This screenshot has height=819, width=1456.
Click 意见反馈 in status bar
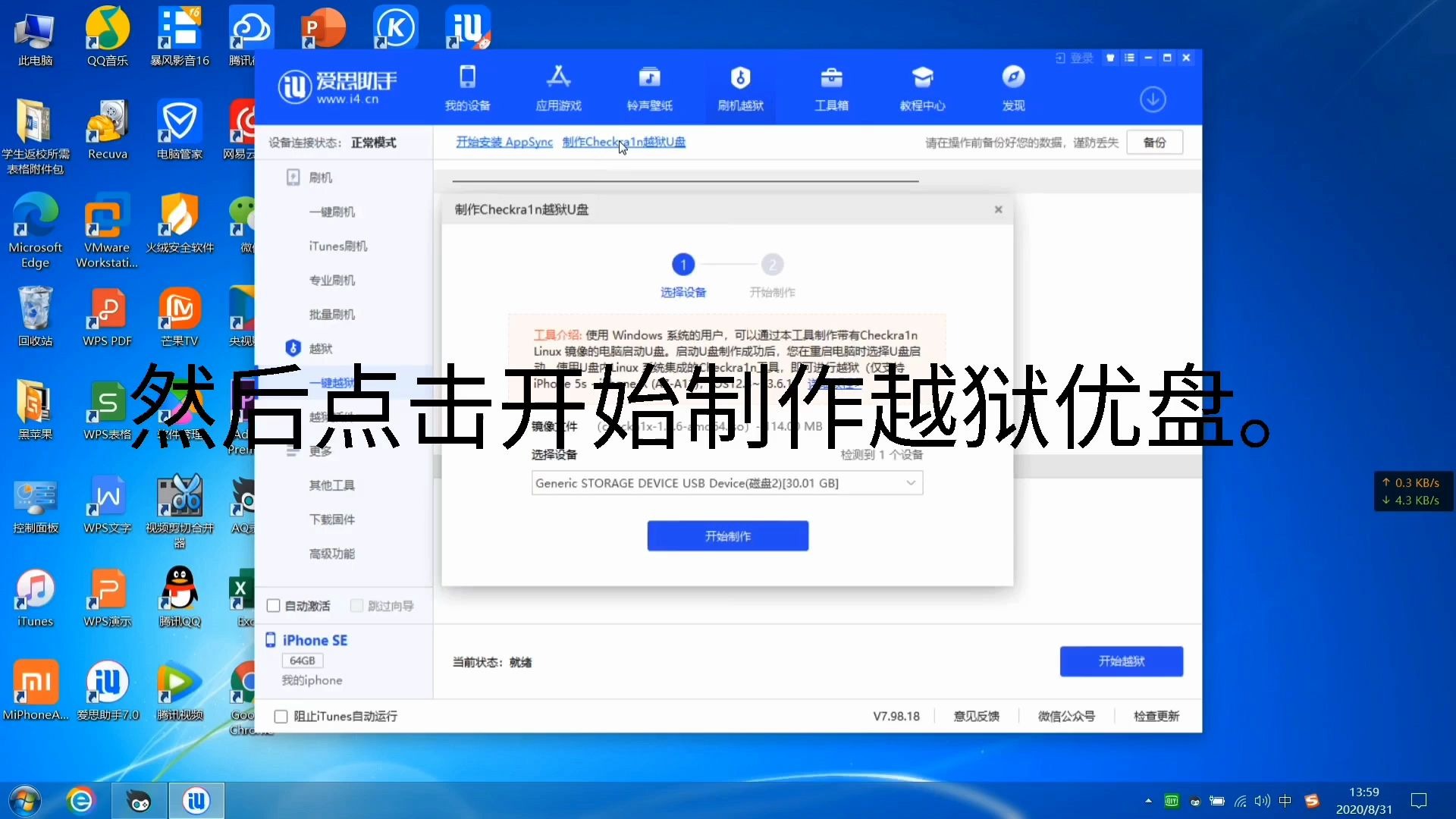(976, 717)
